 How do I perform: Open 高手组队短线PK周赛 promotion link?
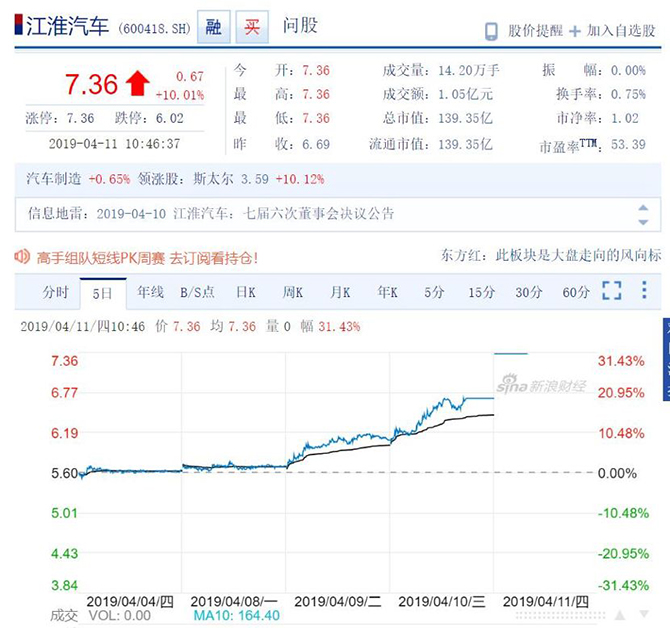point(147,258)
